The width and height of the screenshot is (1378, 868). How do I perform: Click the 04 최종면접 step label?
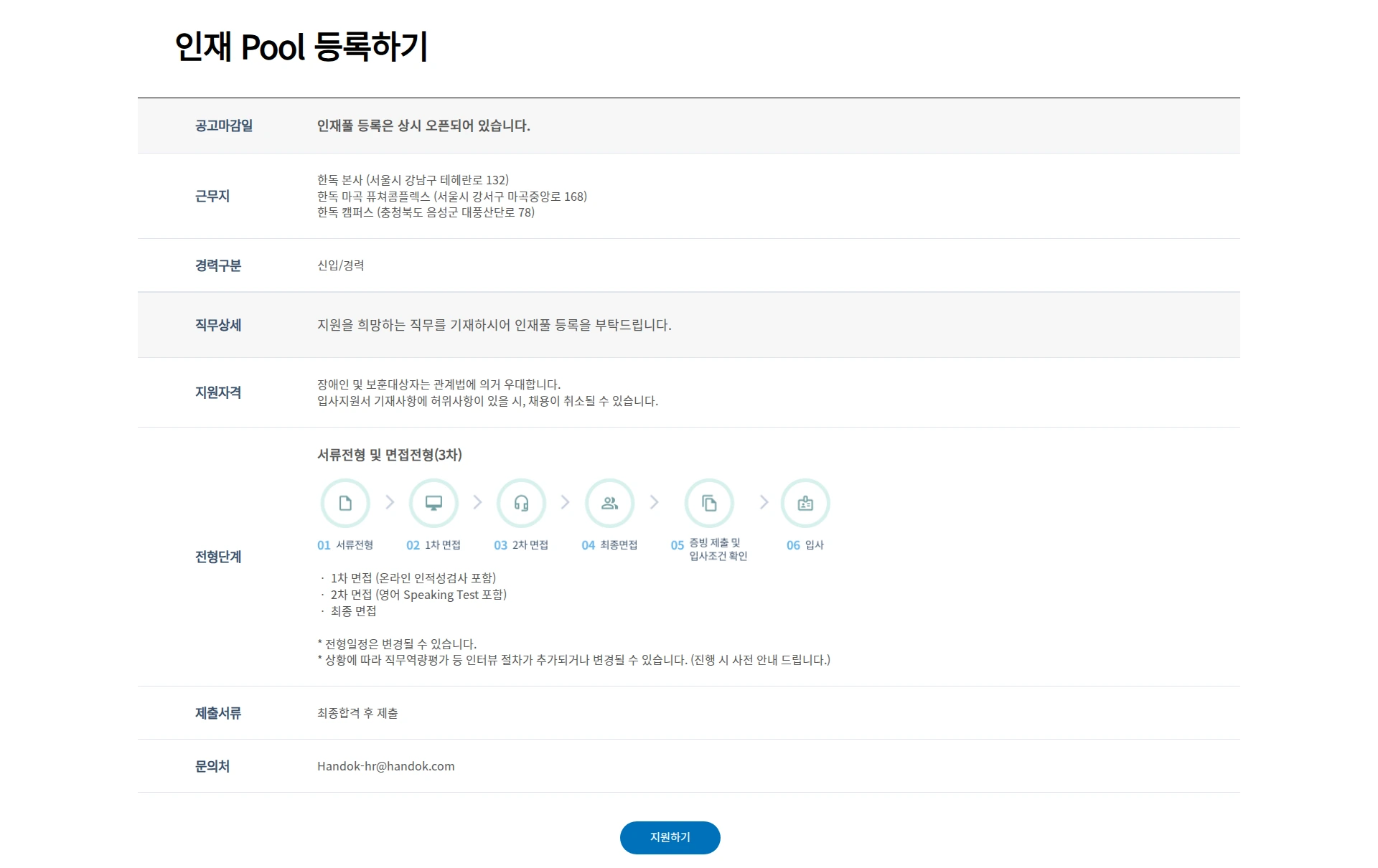tap(609, 545)
